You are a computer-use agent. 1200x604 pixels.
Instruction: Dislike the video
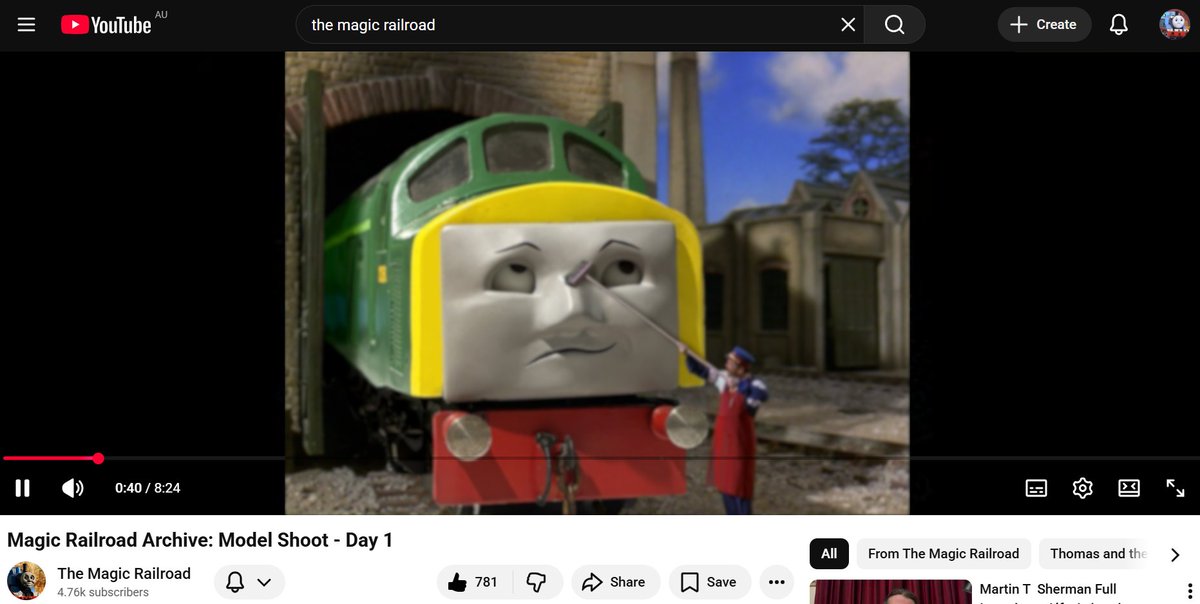pyautogui.click(x=538, y=582)
